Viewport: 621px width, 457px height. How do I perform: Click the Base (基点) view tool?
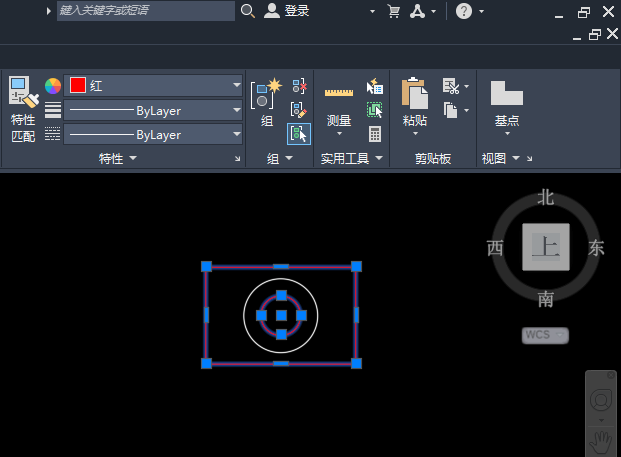coord(507,103)
